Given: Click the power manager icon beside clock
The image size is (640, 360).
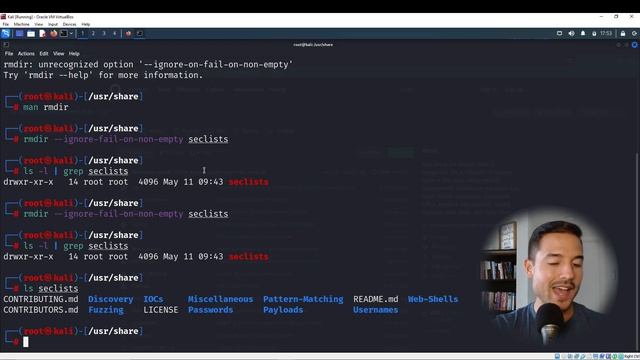Looking at the screenshot, I should pyautogui.click(x=594, y=33).
